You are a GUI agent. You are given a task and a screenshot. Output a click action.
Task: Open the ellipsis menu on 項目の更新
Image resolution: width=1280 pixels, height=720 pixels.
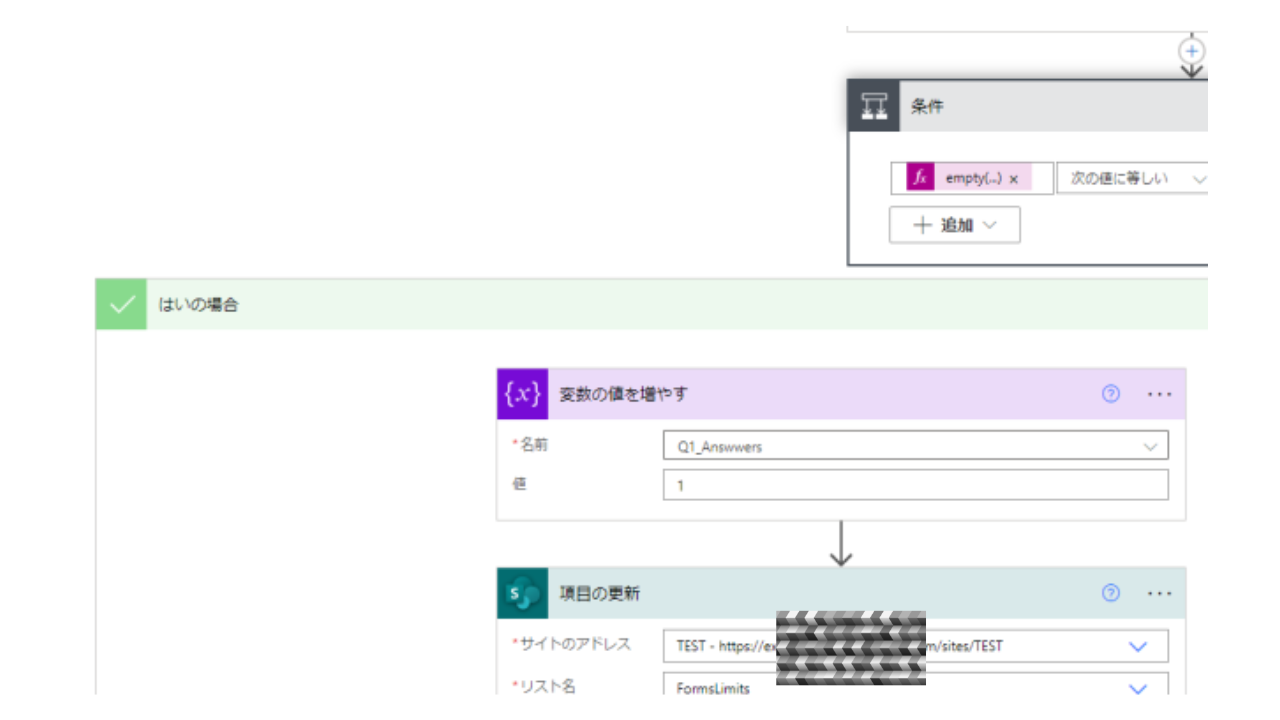point(1159,593)
